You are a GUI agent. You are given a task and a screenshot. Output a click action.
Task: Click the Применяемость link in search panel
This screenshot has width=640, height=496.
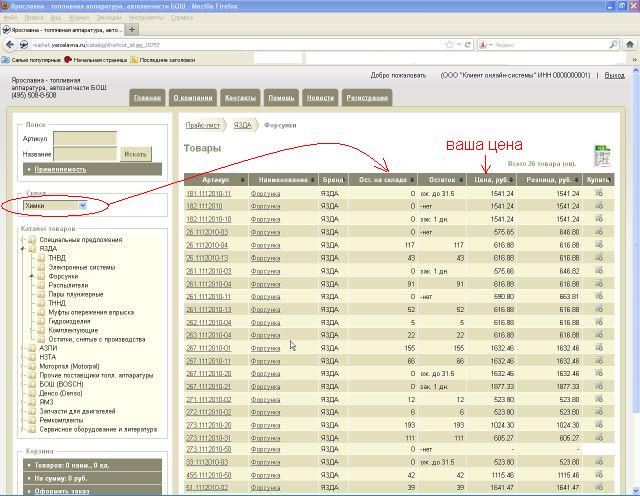60,169
